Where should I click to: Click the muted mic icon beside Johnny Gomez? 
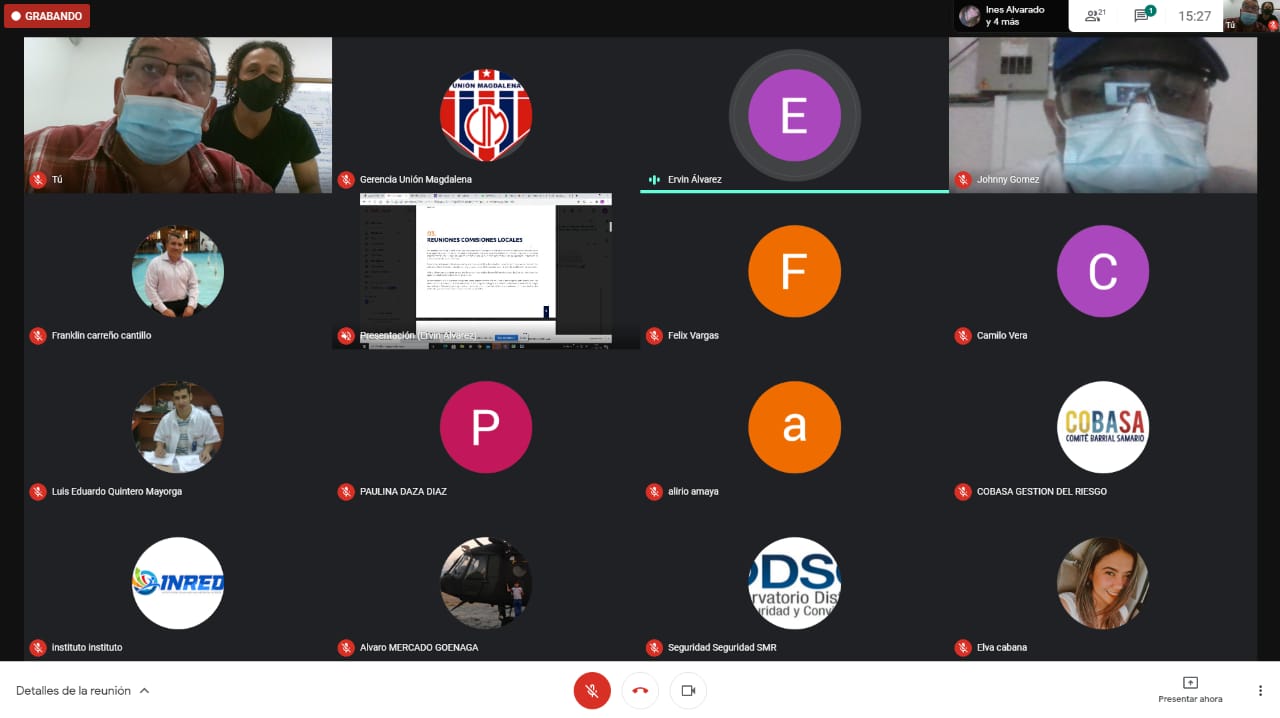click(x=963, y=180)
